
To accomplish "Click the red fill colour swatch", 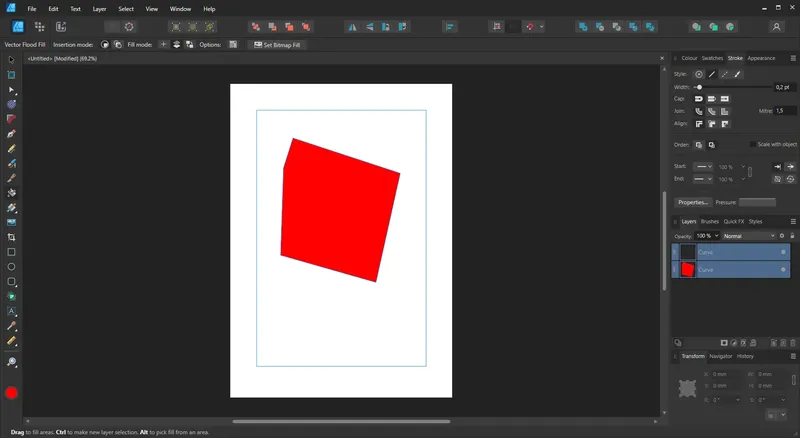I will (11, 393).
